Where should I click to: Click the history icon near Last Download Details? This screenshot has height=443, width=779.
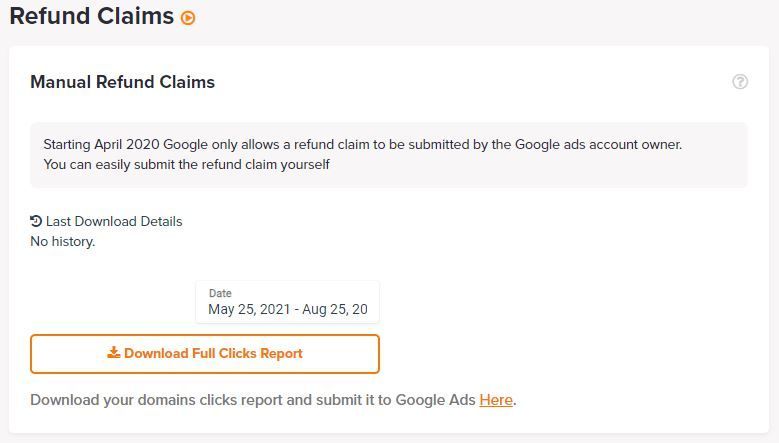click(36, 221)
